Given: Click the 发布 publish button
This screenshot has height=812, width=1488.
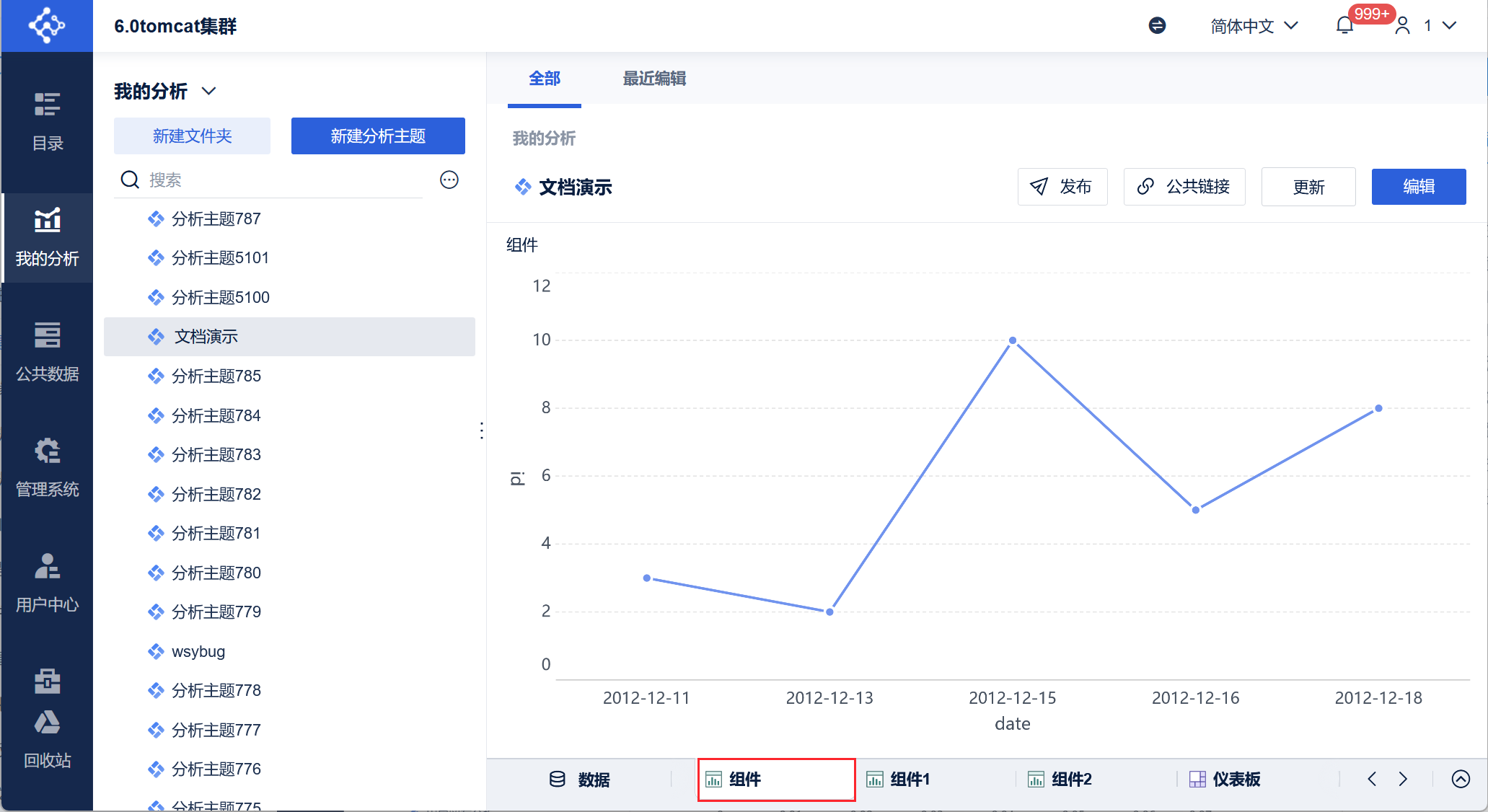Looking at the screenshot, I should pyautogui.click(x=1062, y=187).
